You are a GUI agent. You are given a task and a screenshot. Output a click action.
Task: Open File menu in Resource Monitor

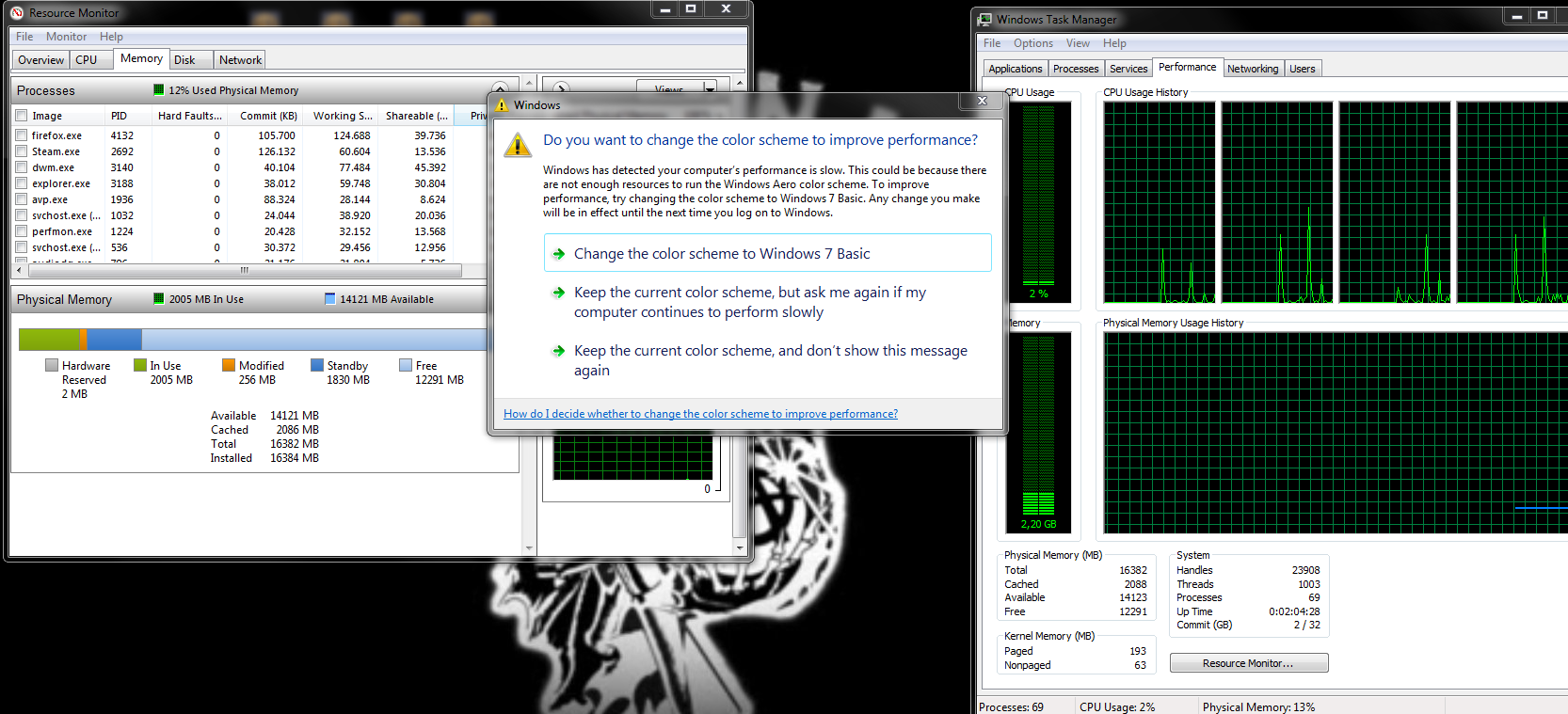(24, 37)
